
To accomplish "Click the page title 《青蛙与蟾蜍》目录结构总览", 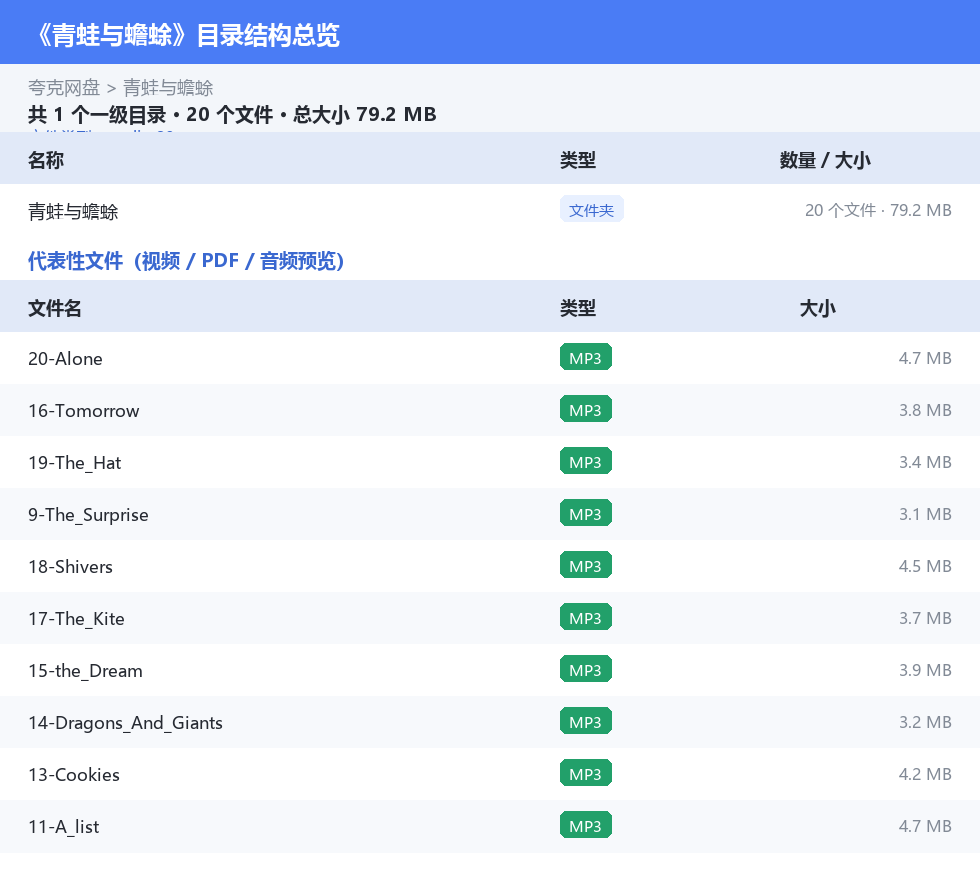I will click(x=185, y=35).
